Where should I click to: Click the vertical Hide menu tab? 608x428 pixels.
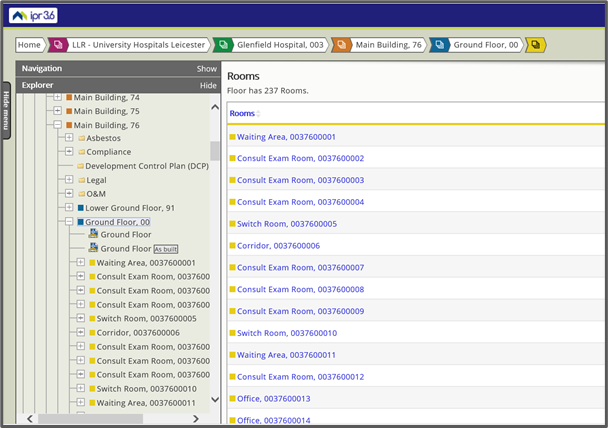tap(6, 110)
